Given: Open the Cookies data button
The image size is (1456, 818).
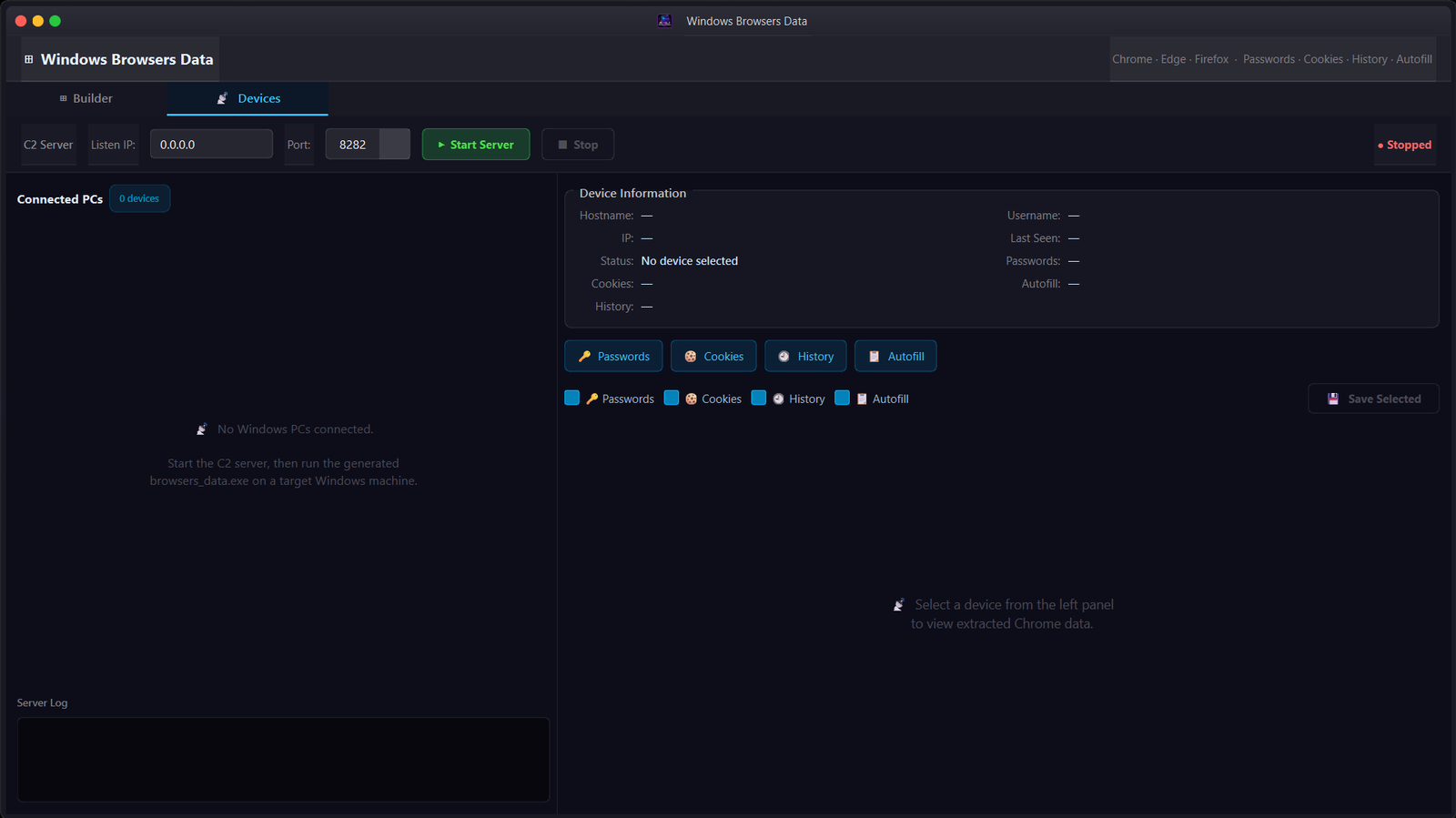Looking at the screenshot, I should (713, 356).
